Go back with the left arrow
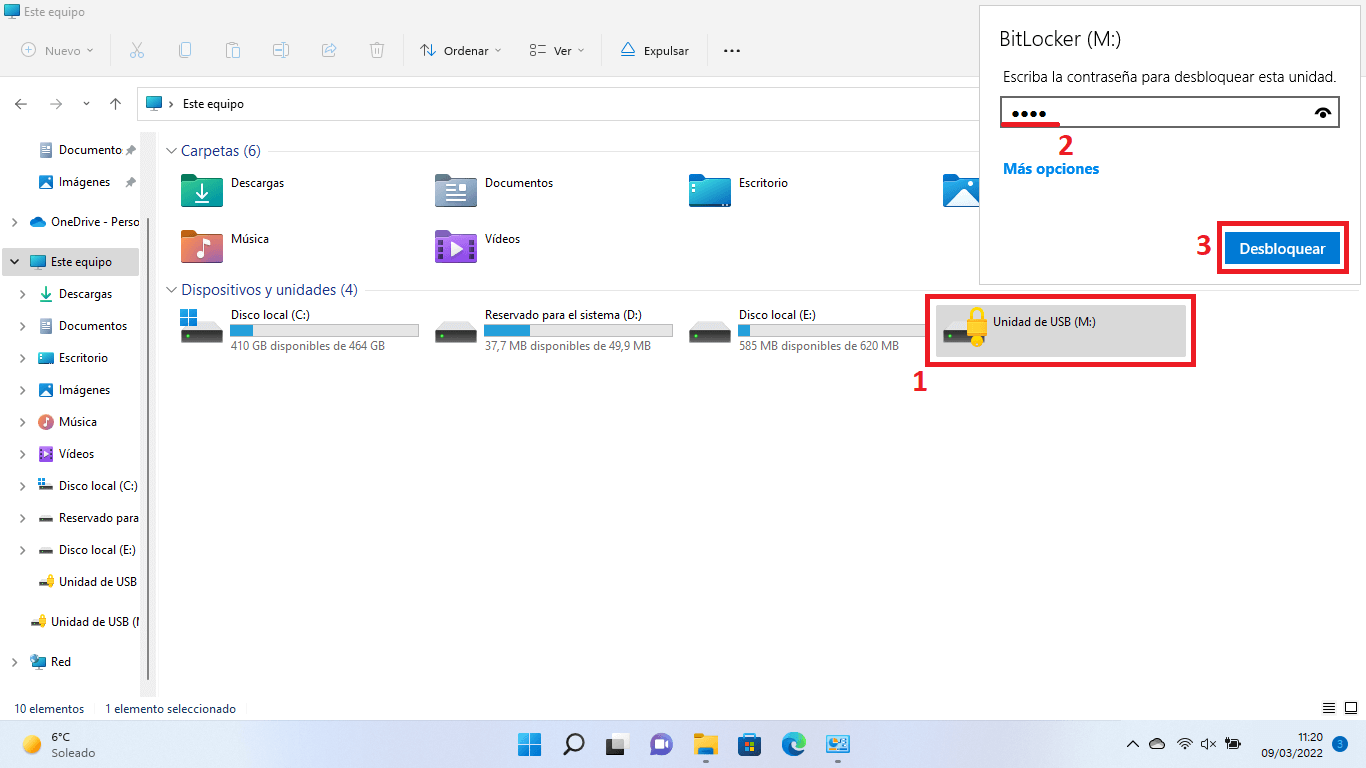The width and height of the screenshot is (1366, 768). pyautogui.click(x=21, y=104)
